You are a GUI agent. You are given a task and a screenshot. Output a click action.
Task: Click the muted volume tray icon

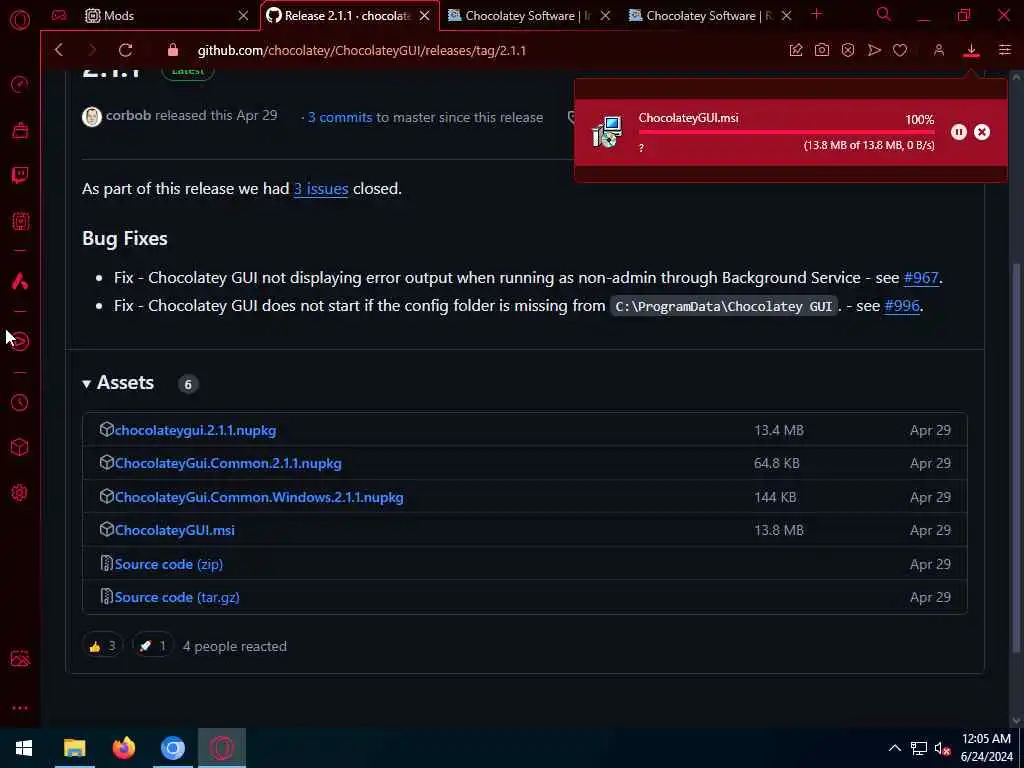[x=942, y=748]
